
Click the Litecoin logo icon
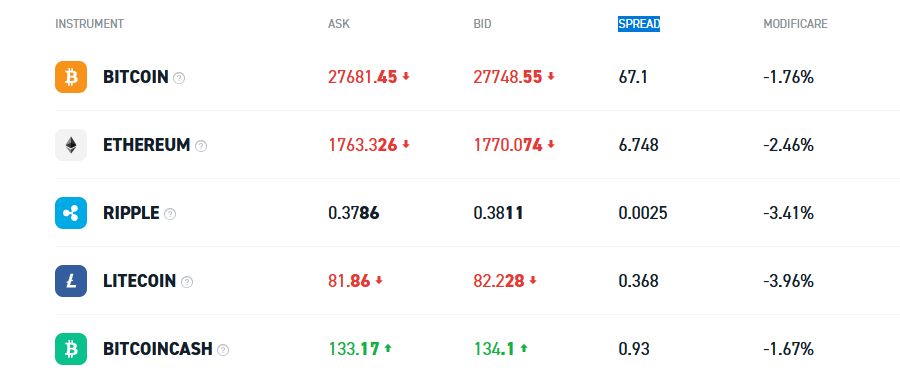(x=71, y=281)
